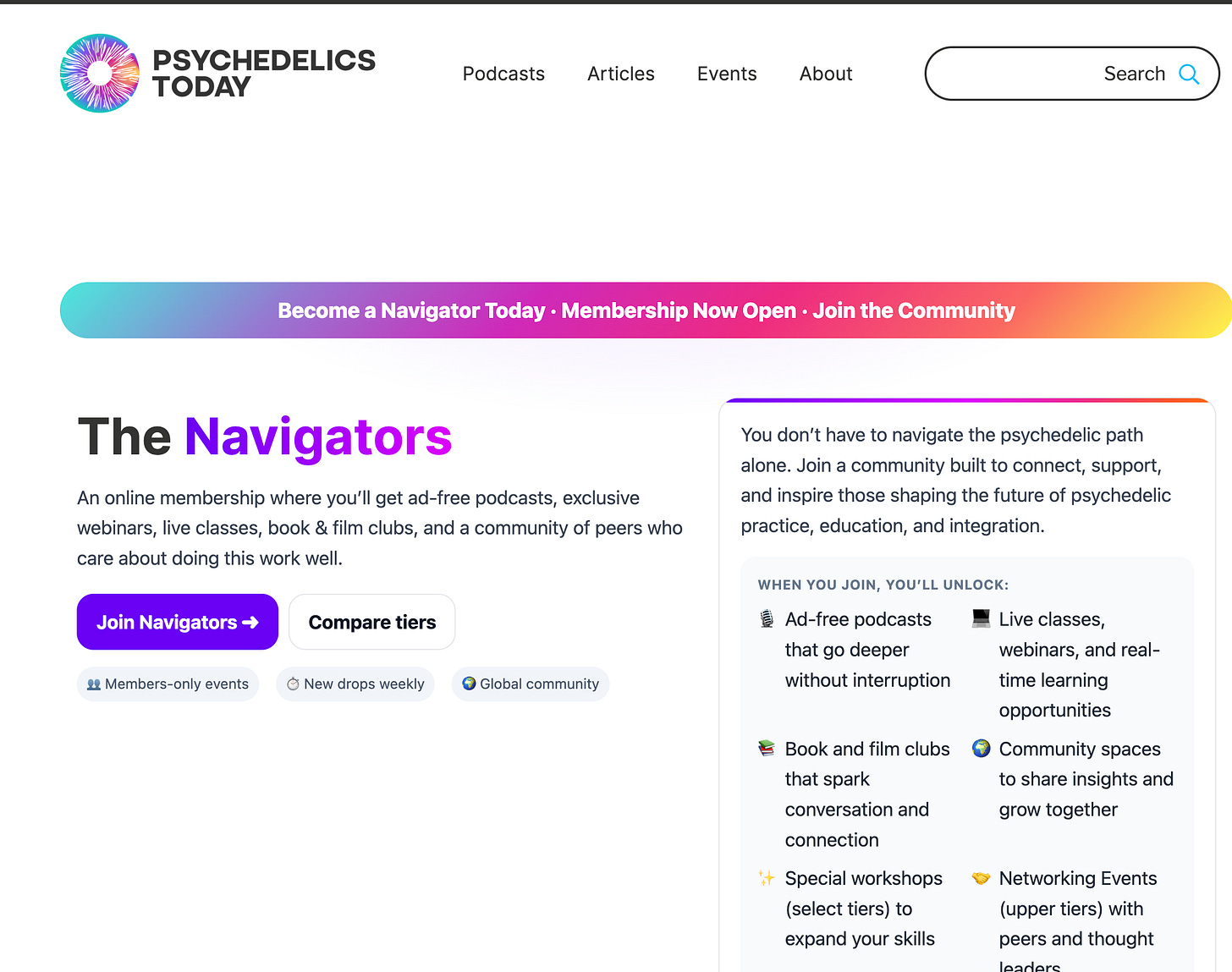
Task: Click the Special workshops benefit text
Action: point(863,909)
